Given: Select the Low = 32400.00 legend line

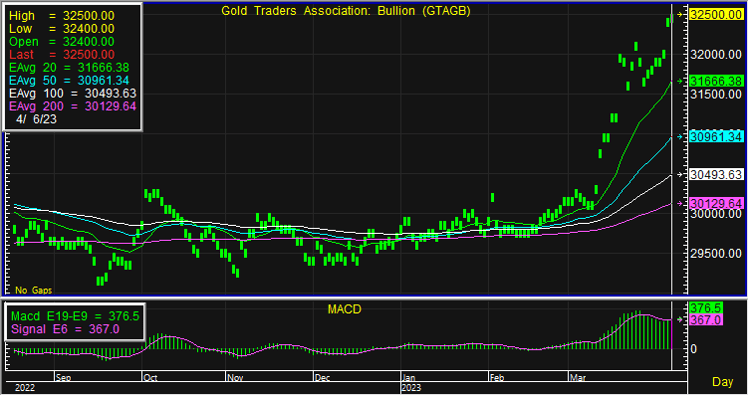Looking at the screenshot, I should tap(62, 29).
